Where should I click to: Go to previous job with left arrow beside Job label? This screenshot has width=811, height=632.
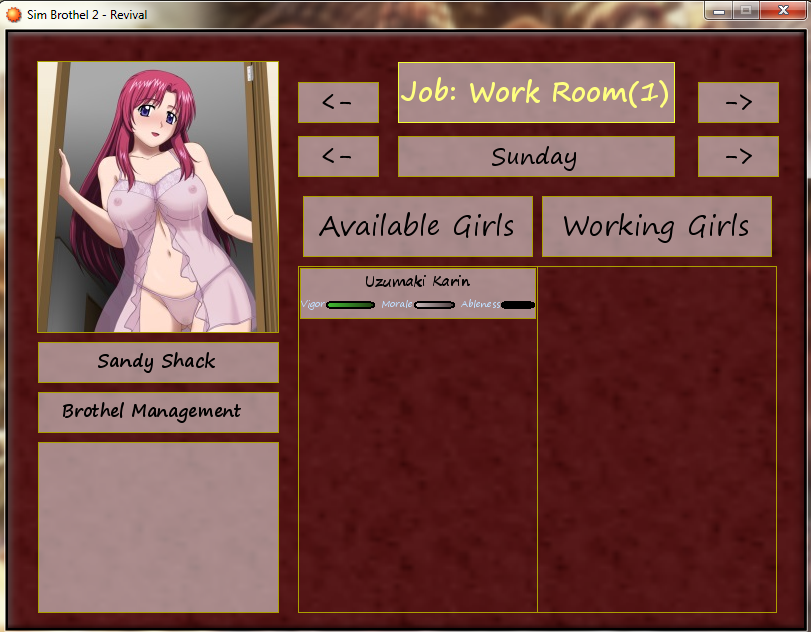338,102
